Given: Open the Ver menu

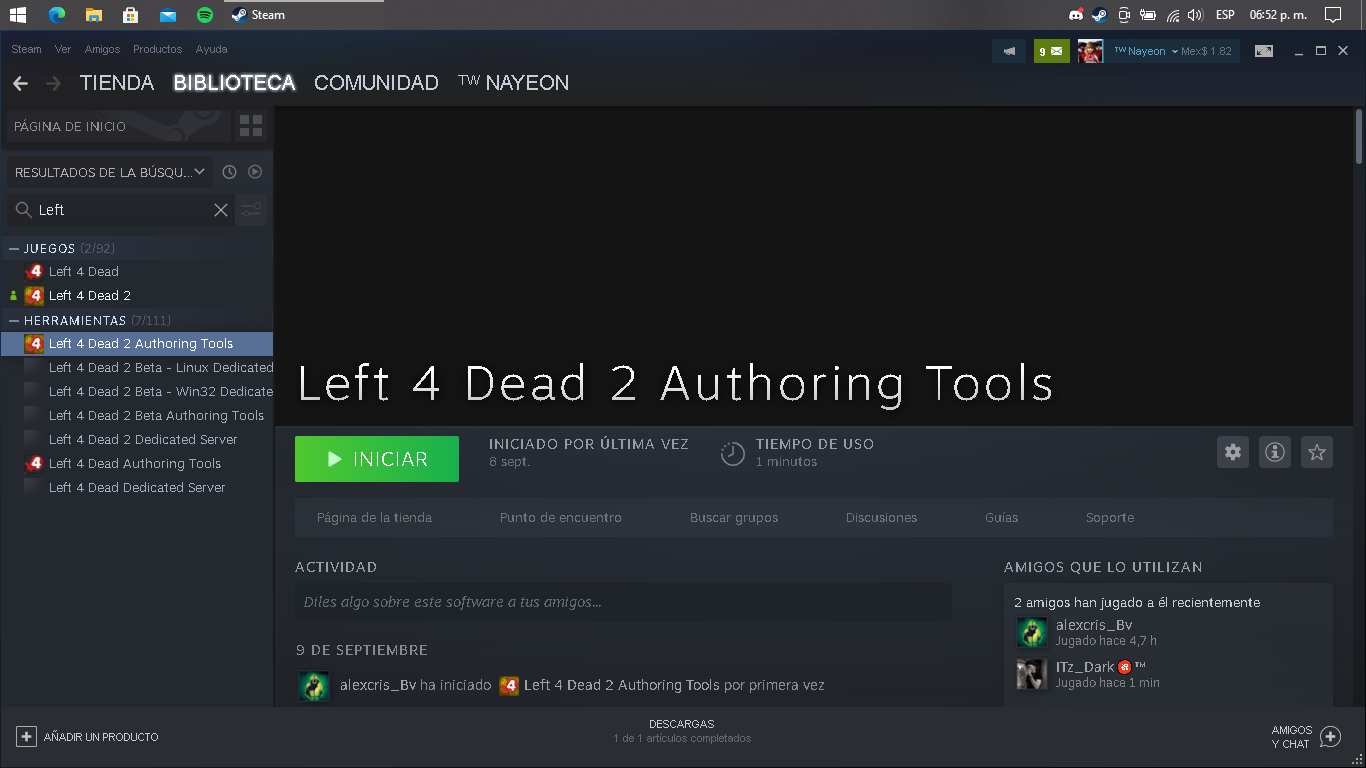Looking at the screenshot, I should tap(63, 49).
